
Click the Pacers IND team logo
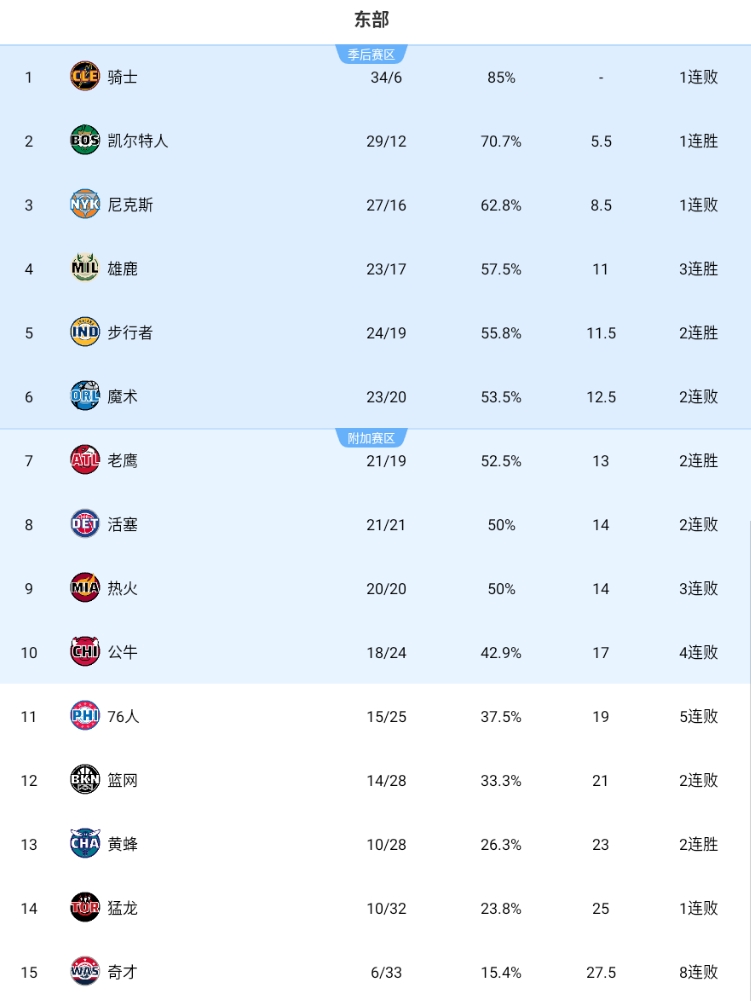point(85,332)
